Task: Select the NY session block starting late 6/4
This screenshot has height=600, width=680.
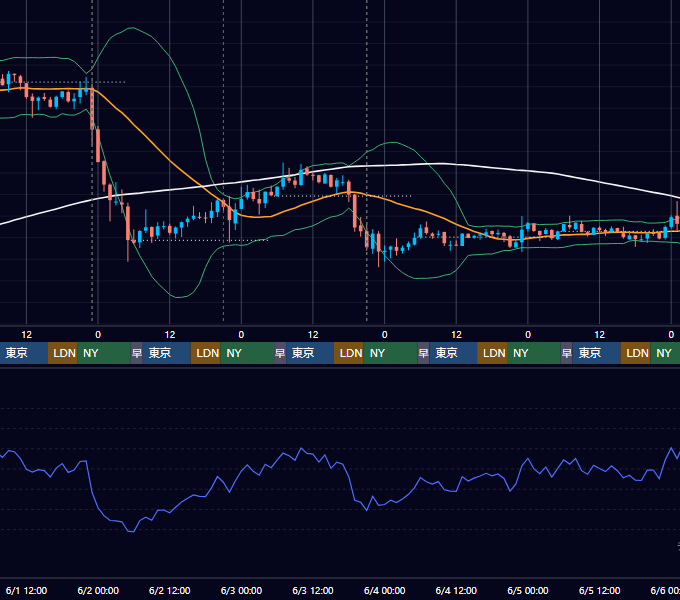Action: 533,353
